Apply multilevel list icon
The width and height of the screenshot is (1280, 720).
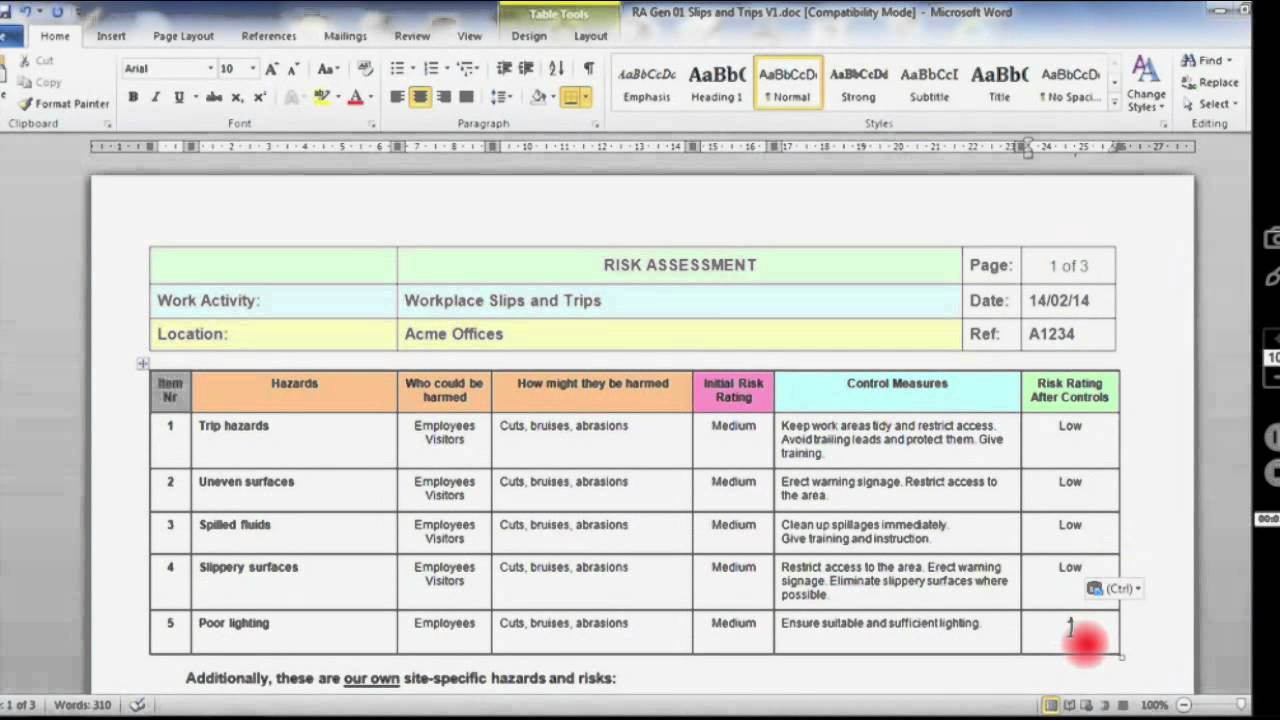pos(464,68)
